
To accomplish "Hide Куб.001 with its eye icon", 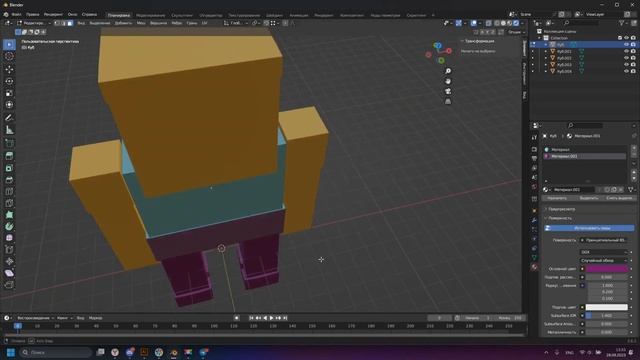I will (x=626, y=51).
